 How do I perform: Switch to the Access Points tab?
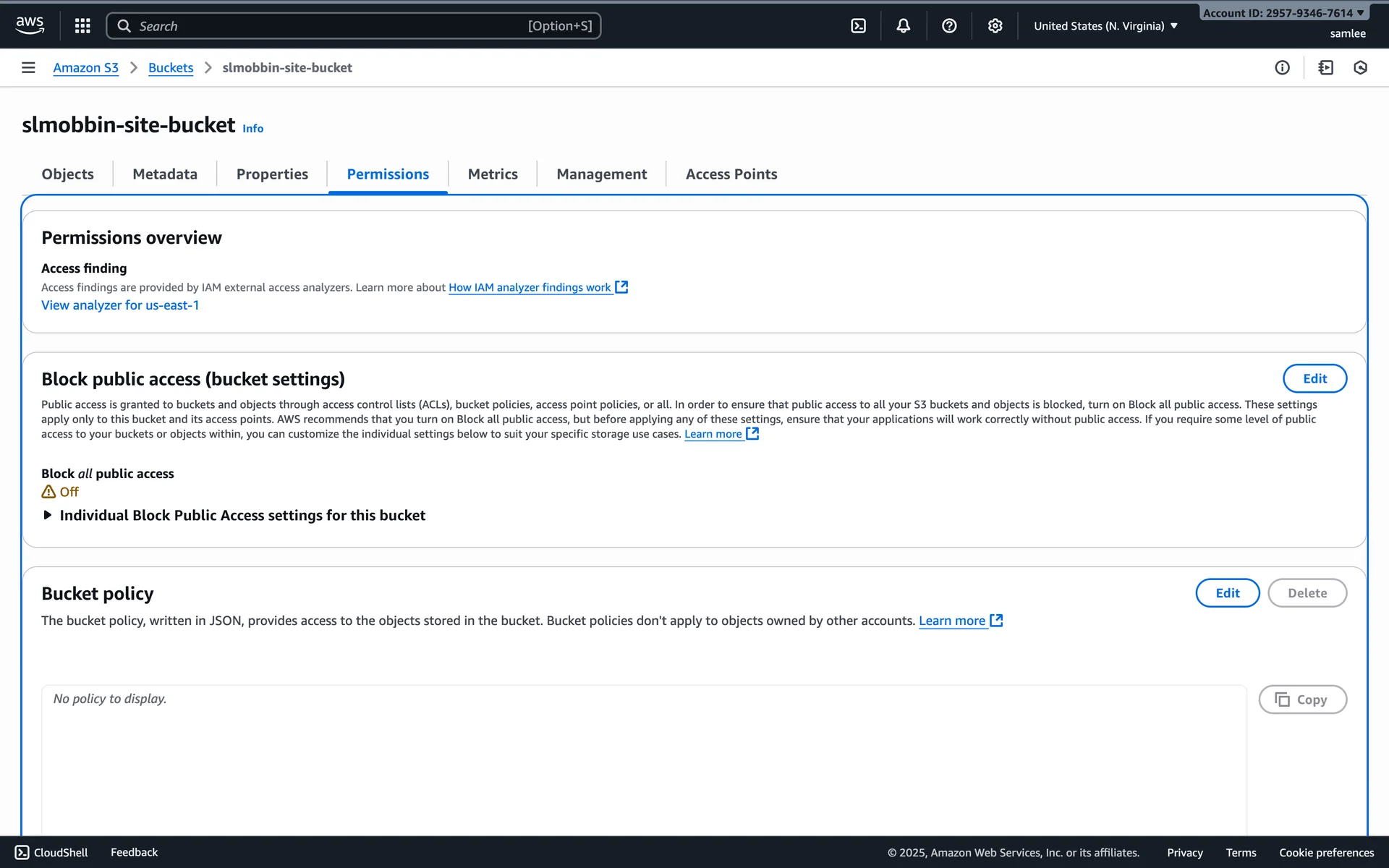[x=731, y=174]
